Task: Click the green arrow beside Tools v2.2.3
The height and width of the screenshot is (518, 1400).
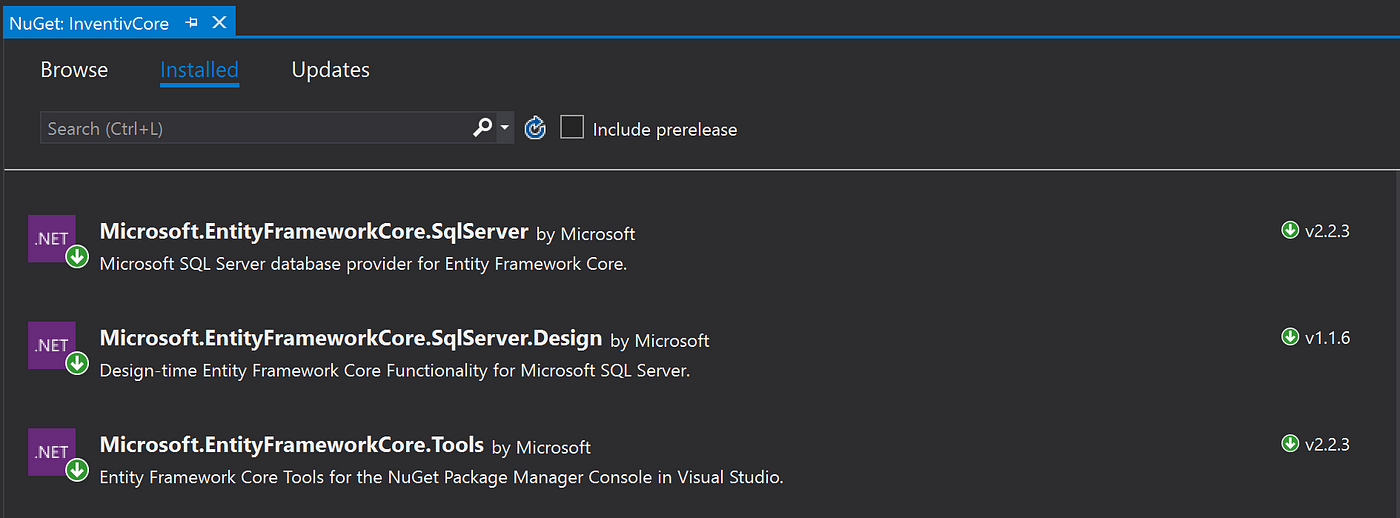Action: point(1290,443)
